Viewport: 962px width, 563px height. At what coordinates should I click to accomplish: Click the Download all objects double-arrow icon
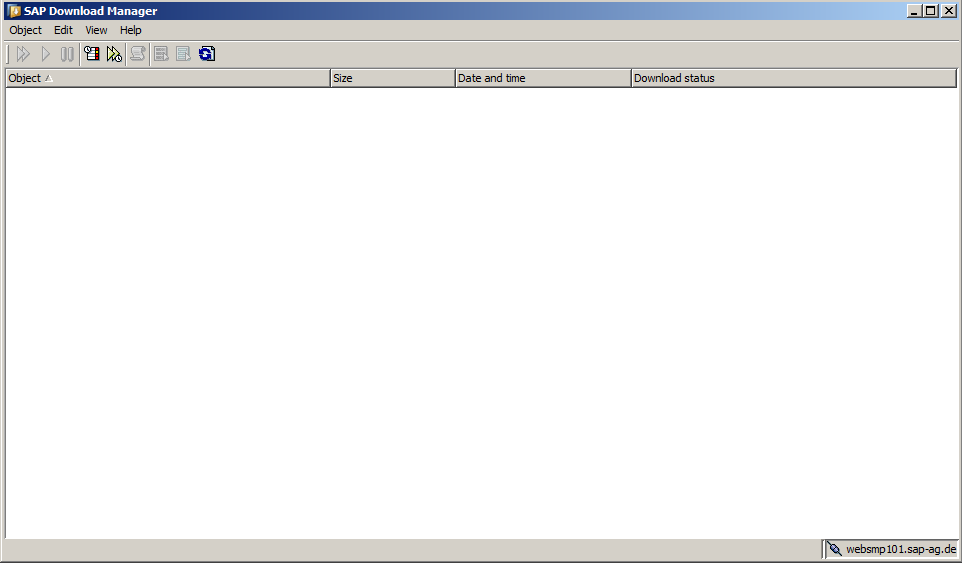pos(23,54)
